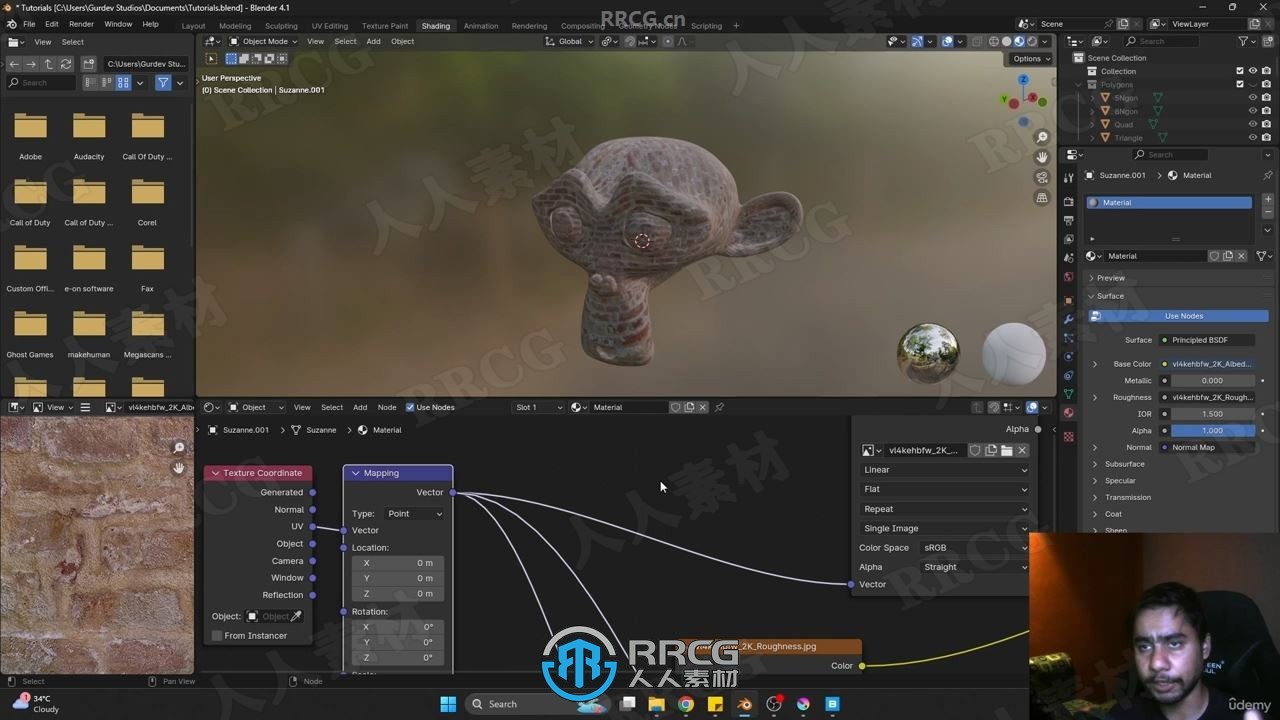Expand the Preview panel in material properties
Image resolution: width=1280 pixels, height=720 pixels.
[x=1110, y=278]
